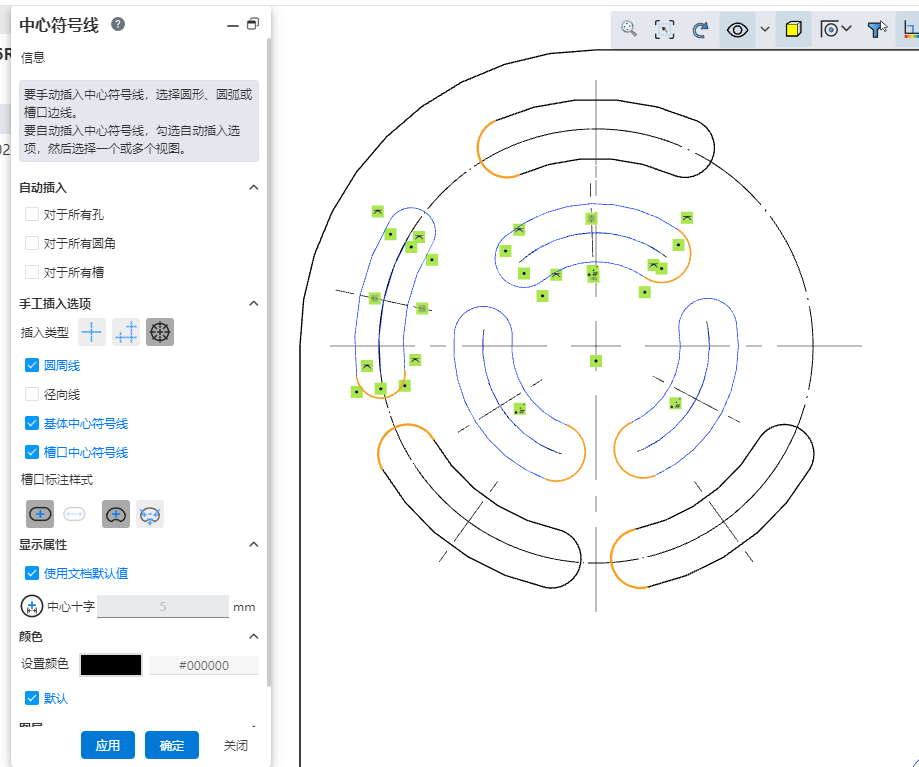This screenshot has height=767, width=919.
Task: Enable the 对于所有孔 checkbox
Action: [32, 214]
